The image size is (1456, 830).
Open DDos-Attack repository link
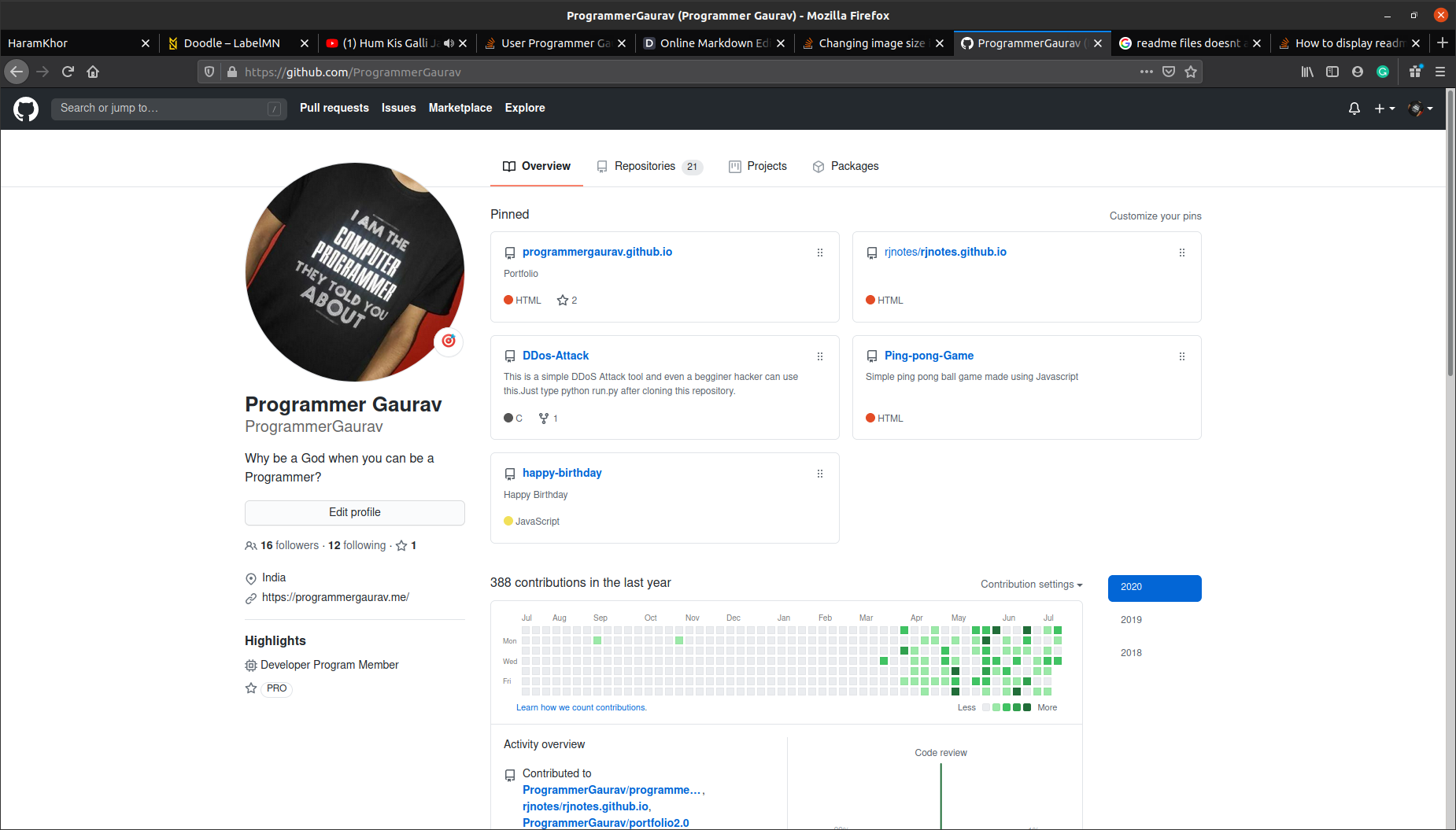[556, 356]
